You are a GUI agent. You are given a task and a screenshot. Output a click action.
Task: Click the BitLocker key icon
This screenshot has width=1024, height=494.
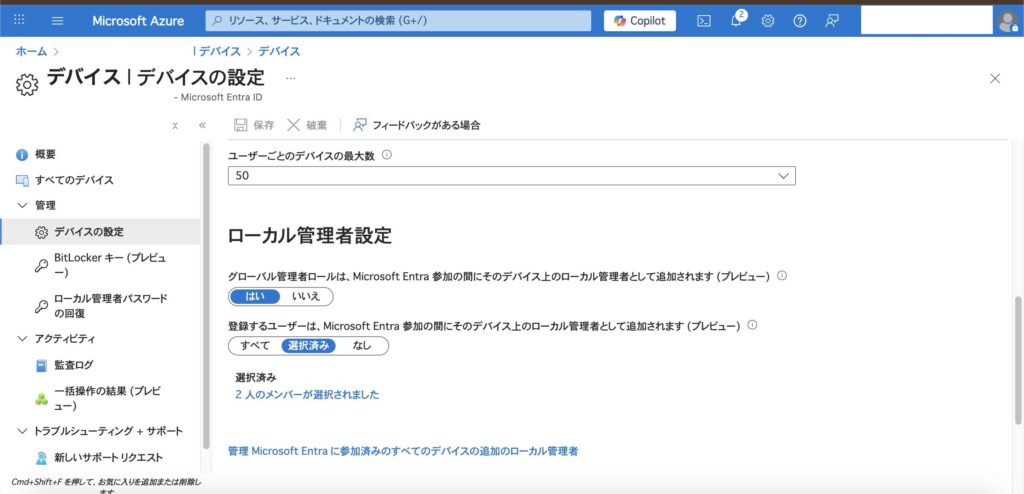[x=41, y=265]
